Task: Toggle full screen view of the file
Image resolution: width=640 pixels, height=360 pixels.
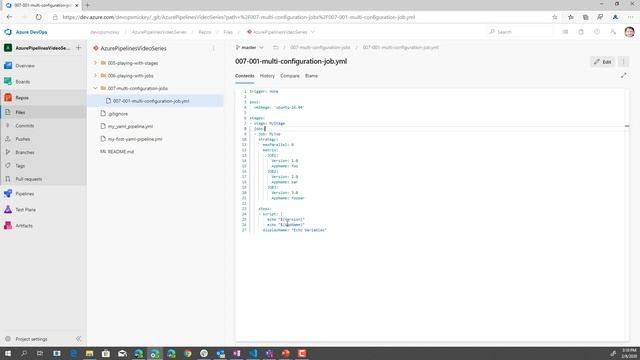Action: 624,76
